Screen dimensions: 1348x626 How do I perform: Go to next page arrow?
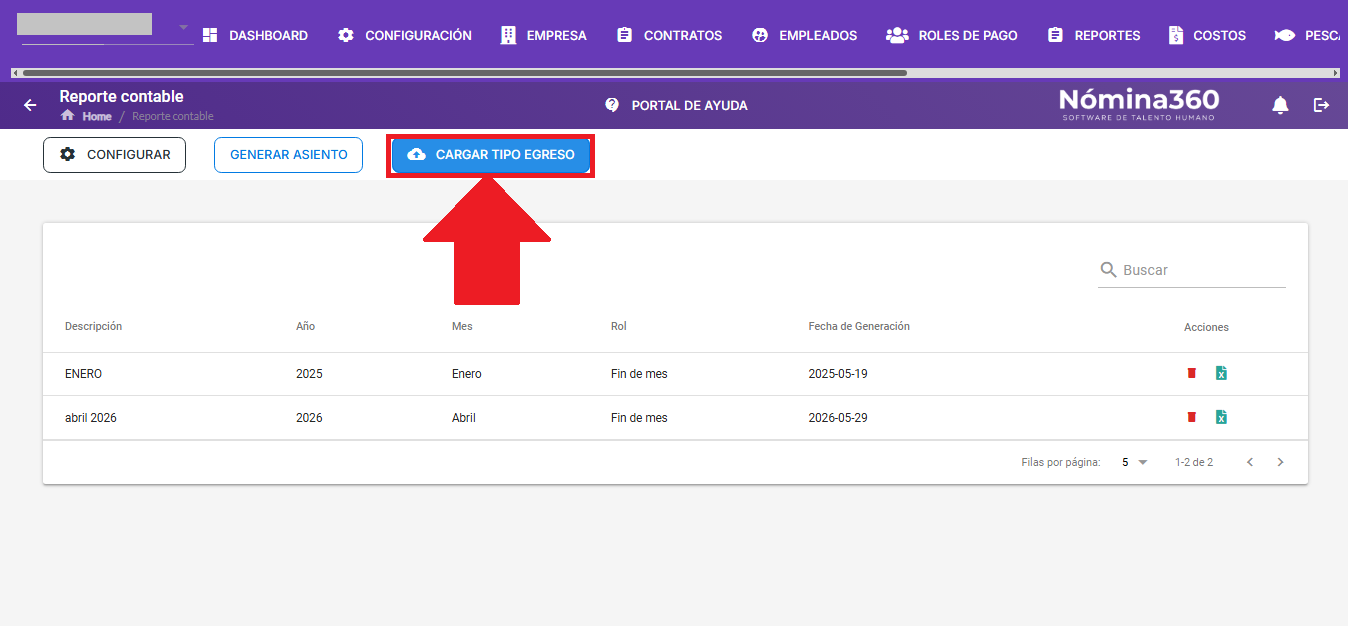click(x=1280, y=462)
